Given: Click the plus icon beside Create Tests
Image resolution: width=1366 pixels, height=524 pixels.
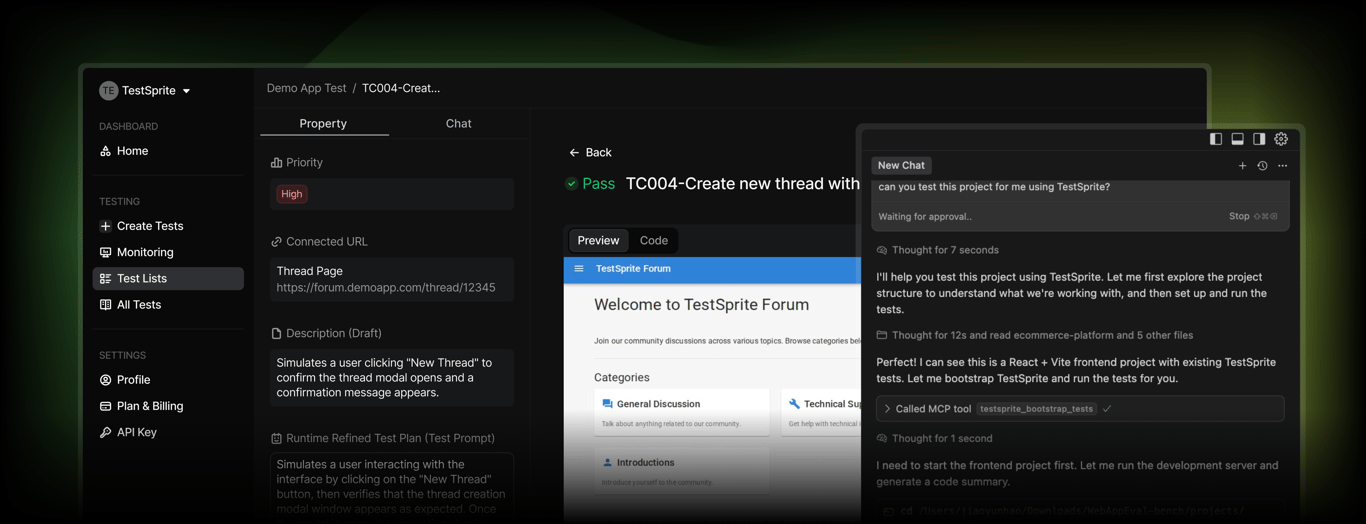Looking at the screenshot, I should [x=105, y=226].
